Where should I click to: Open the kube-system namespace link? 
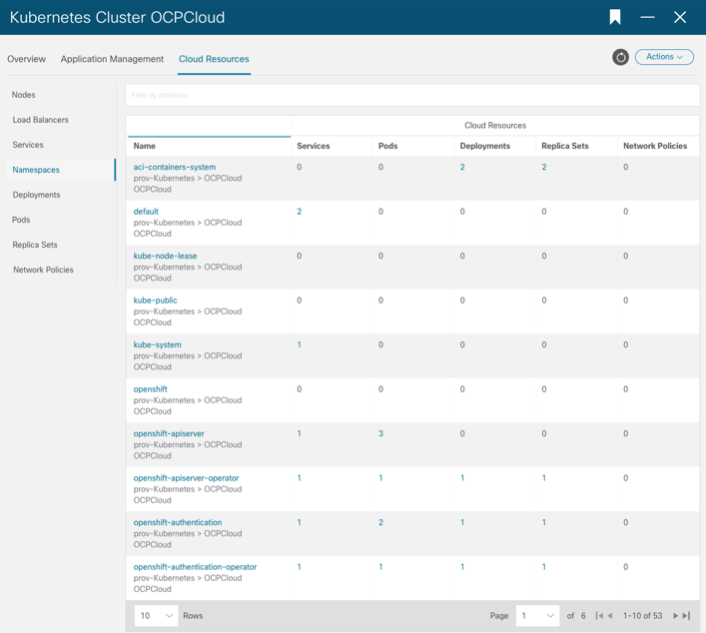(157, 345)
